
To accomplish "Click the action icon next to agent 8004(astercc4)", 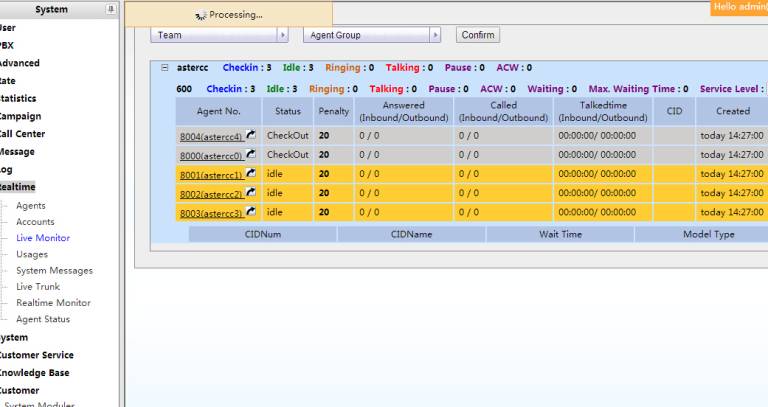I will pyautogui.click(x=251, y=136).
